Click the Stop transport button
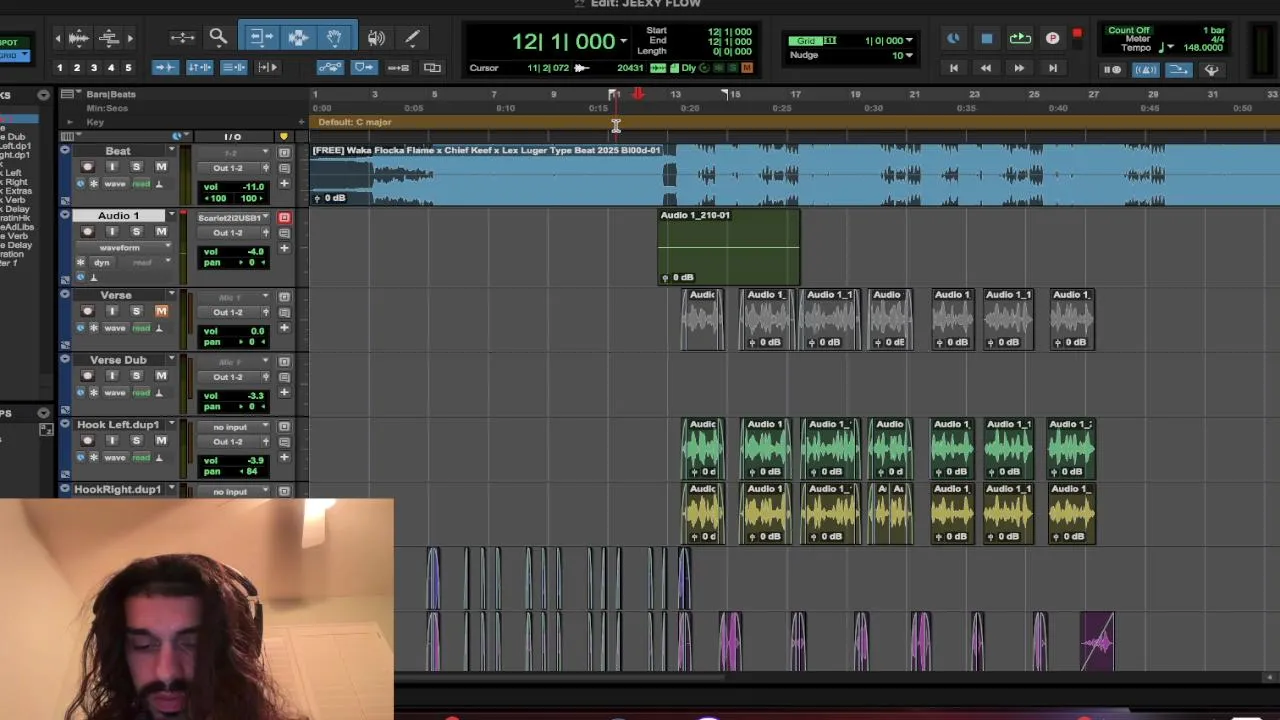This screenshot has width=1280, height=720. tap(987, 38)
